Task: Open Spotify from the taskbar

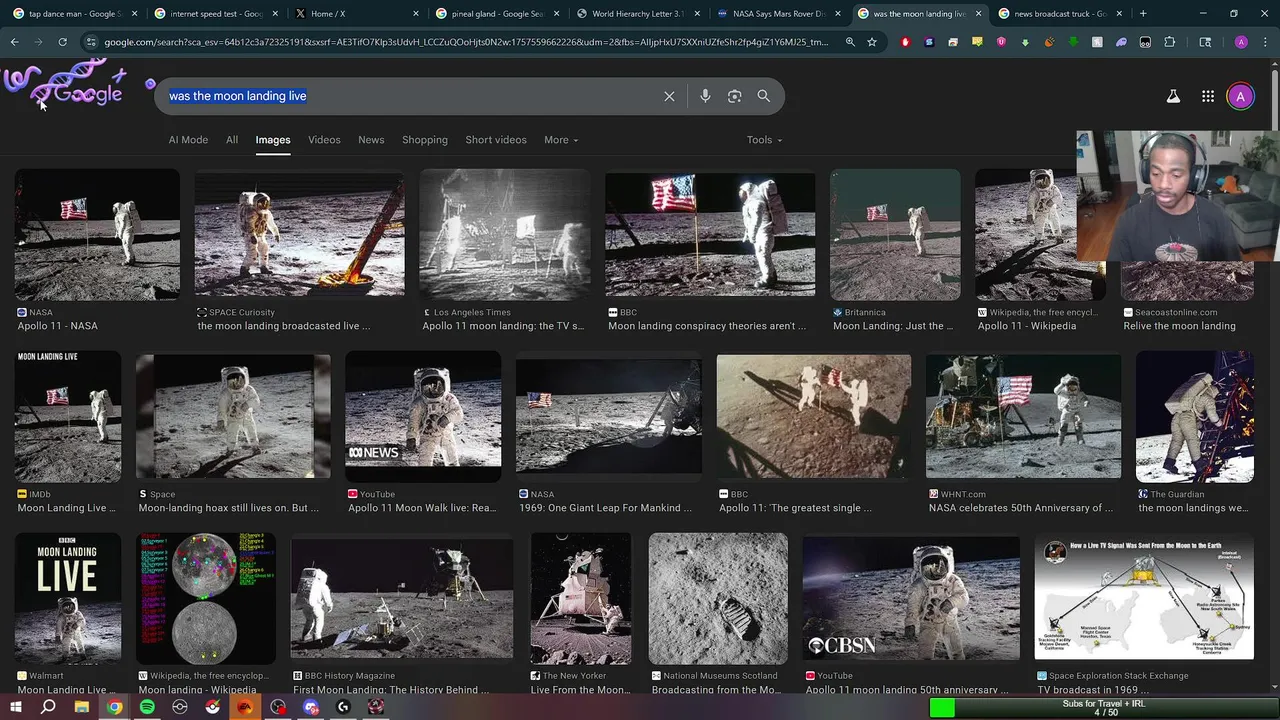Action: click(147, 707)
